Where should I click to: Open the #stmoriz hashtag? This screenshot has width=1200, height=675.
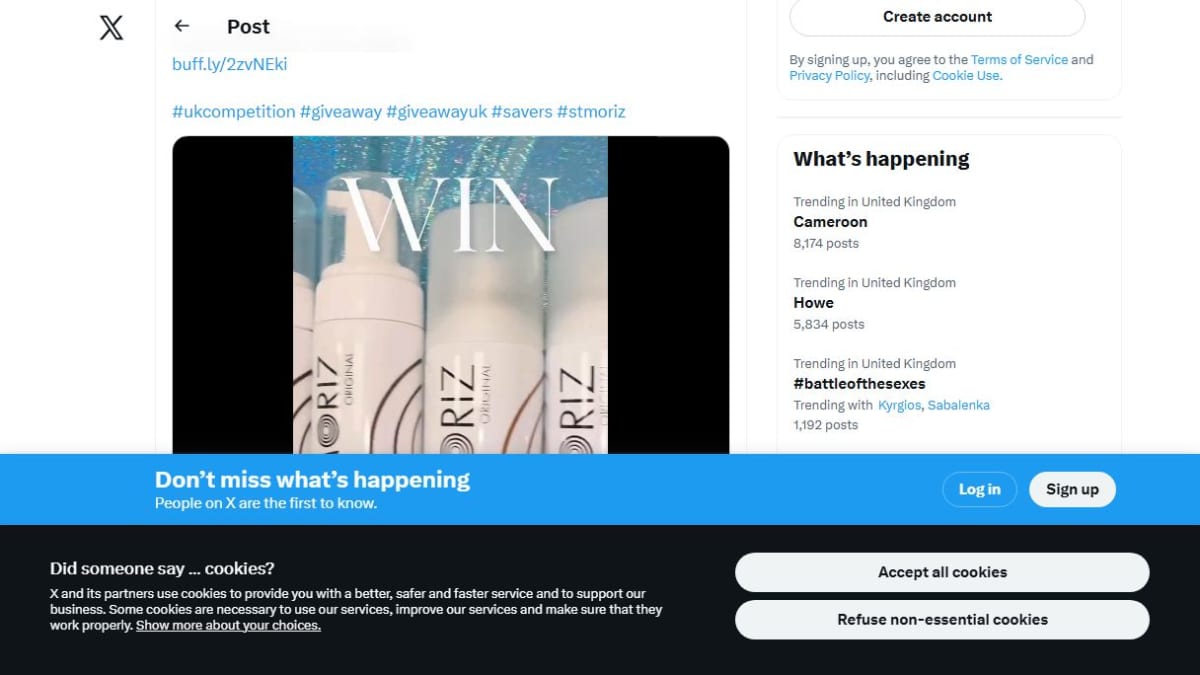coord(591,111)
